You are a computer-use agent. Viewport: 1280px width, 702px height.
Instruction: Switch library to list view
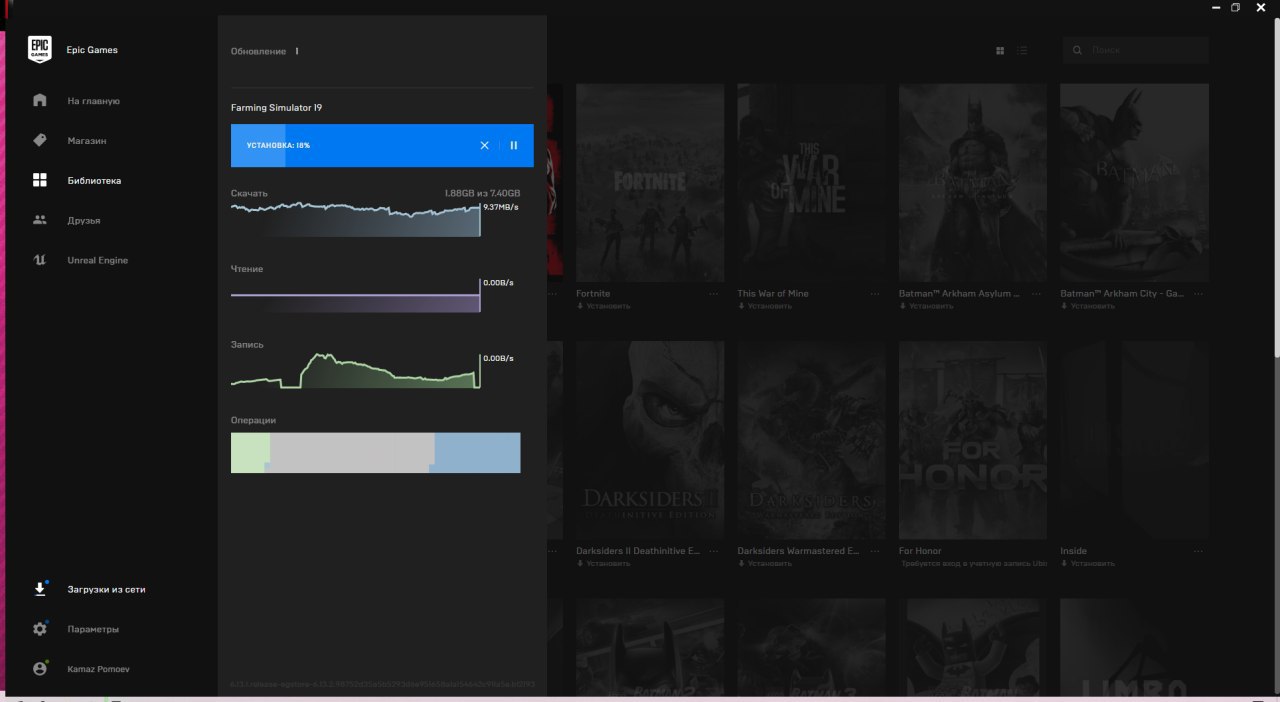click(x=1022, y=50)
